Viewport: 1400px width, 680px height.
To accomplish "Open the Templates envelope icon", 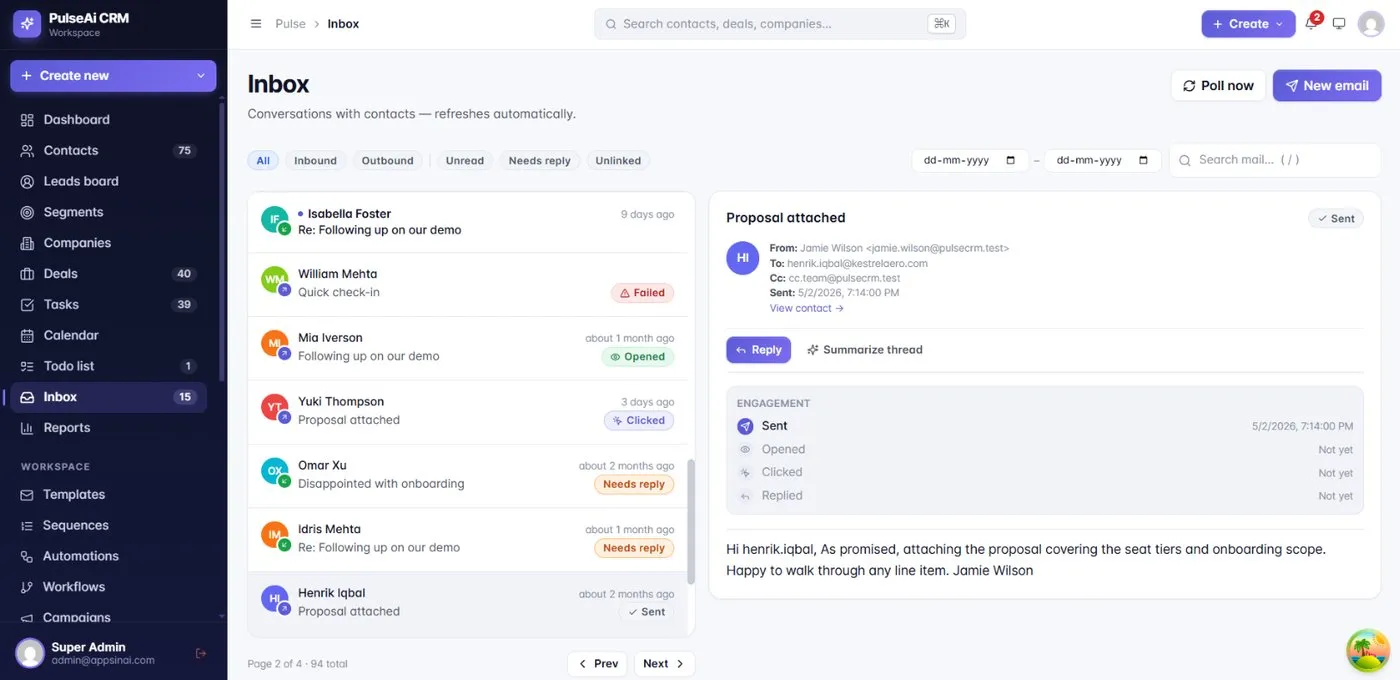I will [27, 495].
